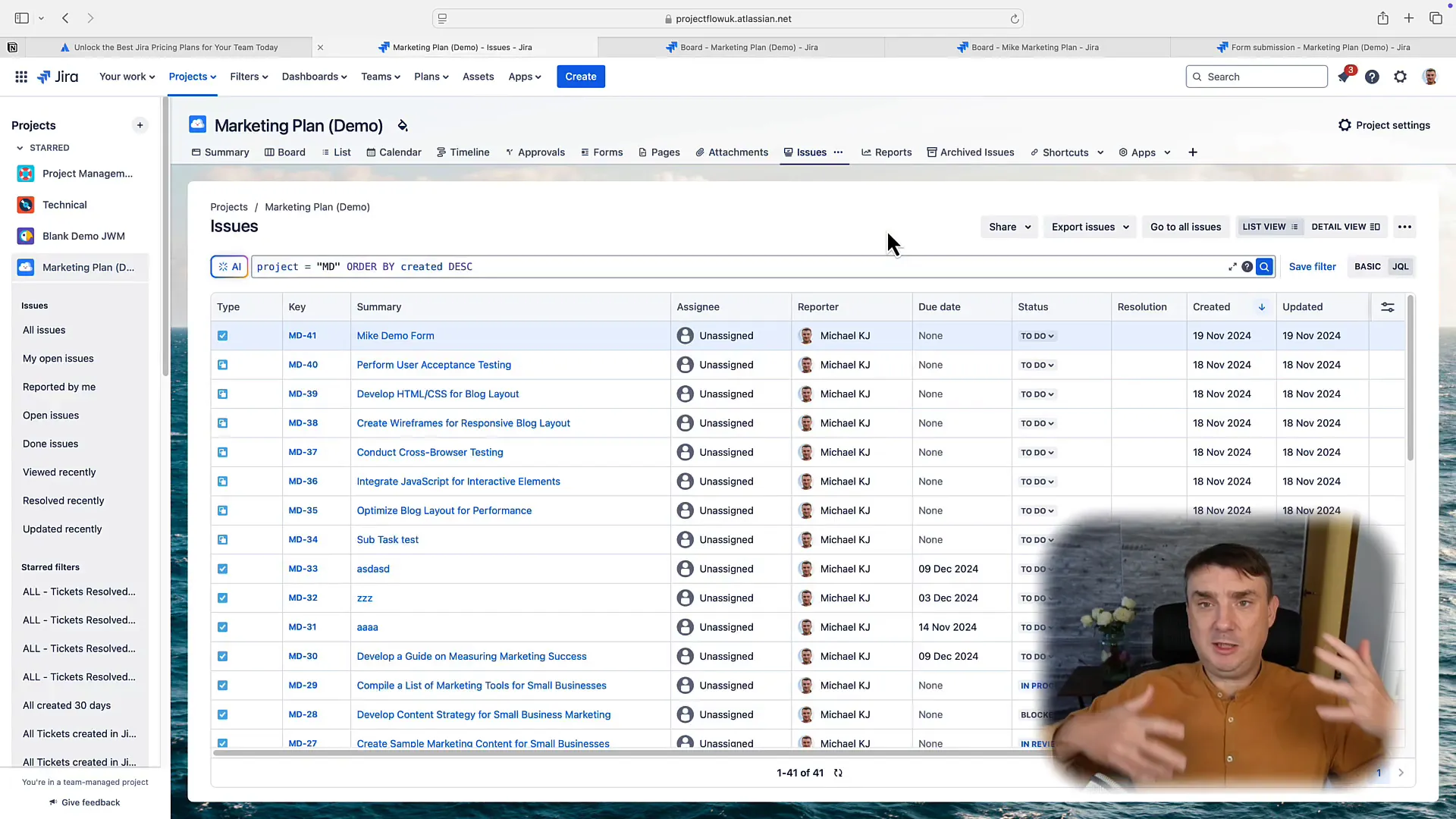Click the MD-28 task type checkbox icon
This screenshot has height=819, width=1456.
222,714
